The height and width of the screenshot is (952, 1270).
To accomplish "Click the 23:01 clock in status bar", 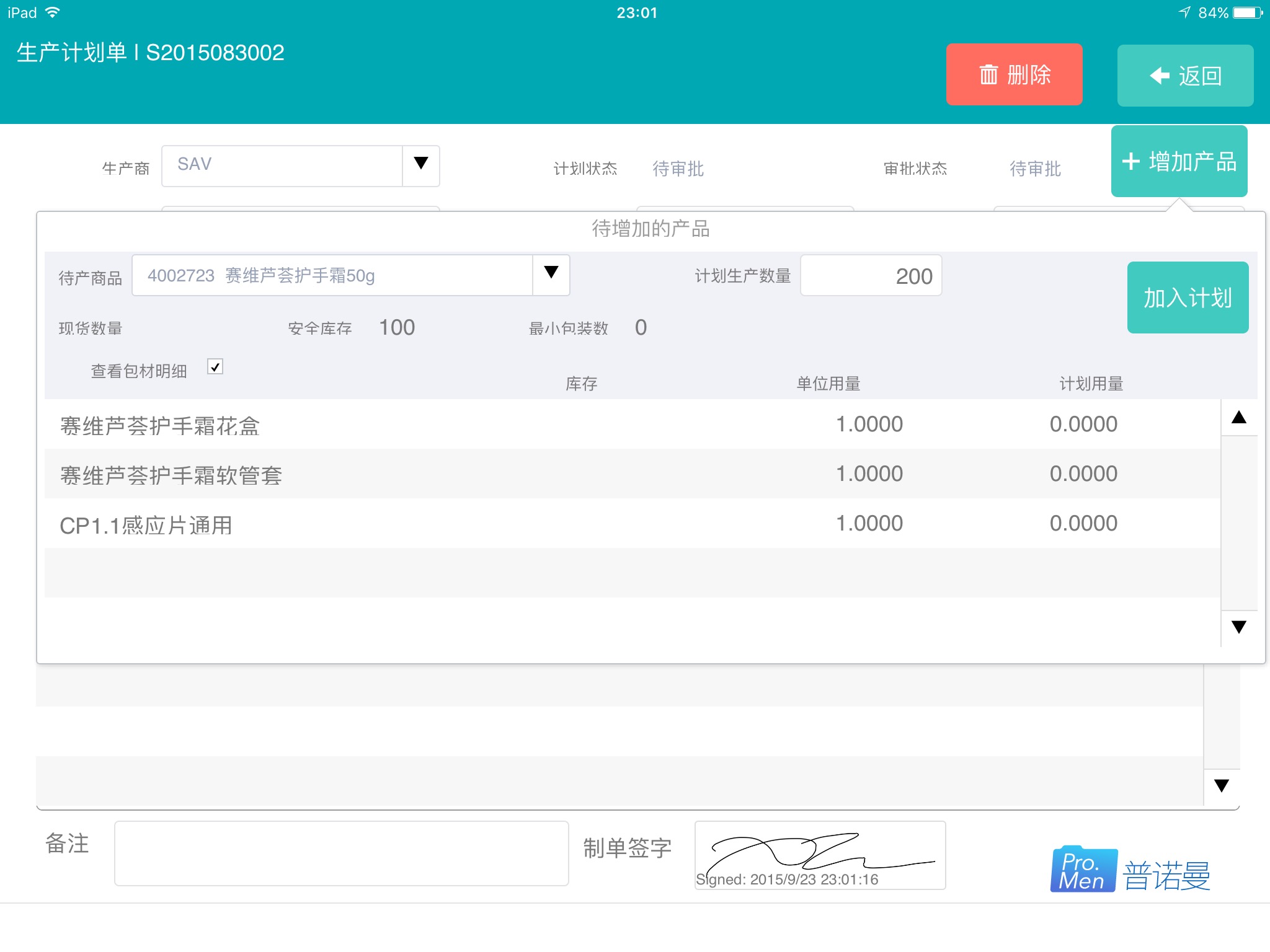I will tap(637, 12).
